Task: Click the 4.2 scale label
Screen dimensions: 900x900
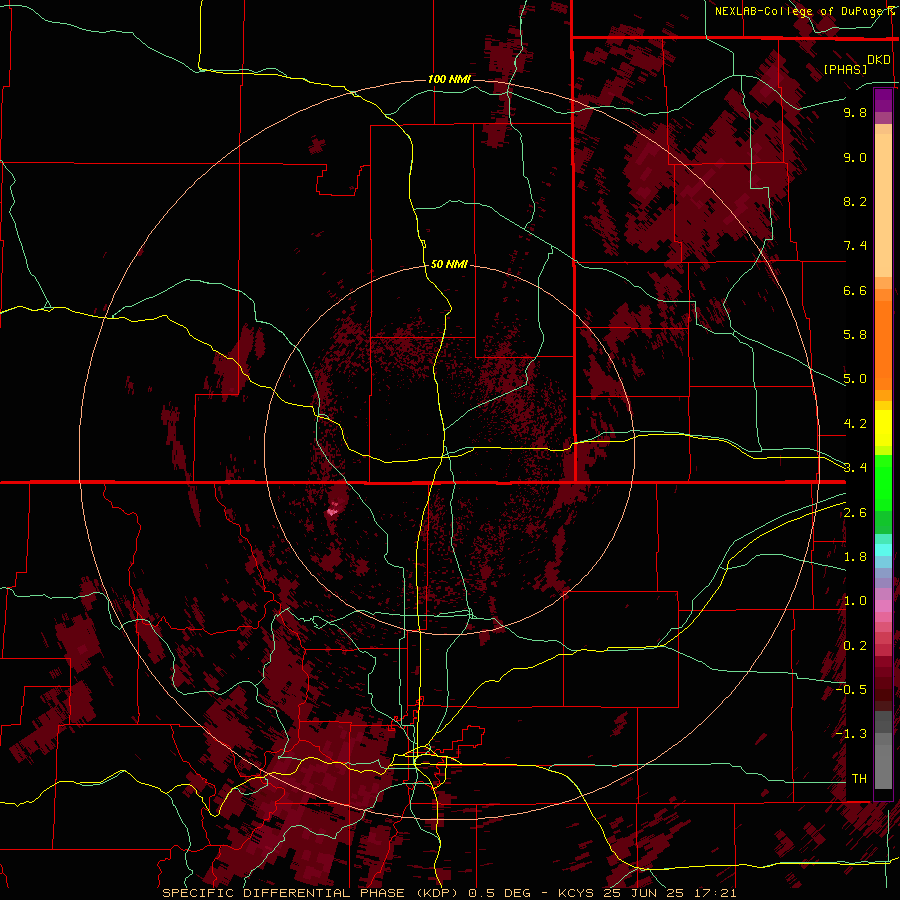Action: click(x=855, y=424)
